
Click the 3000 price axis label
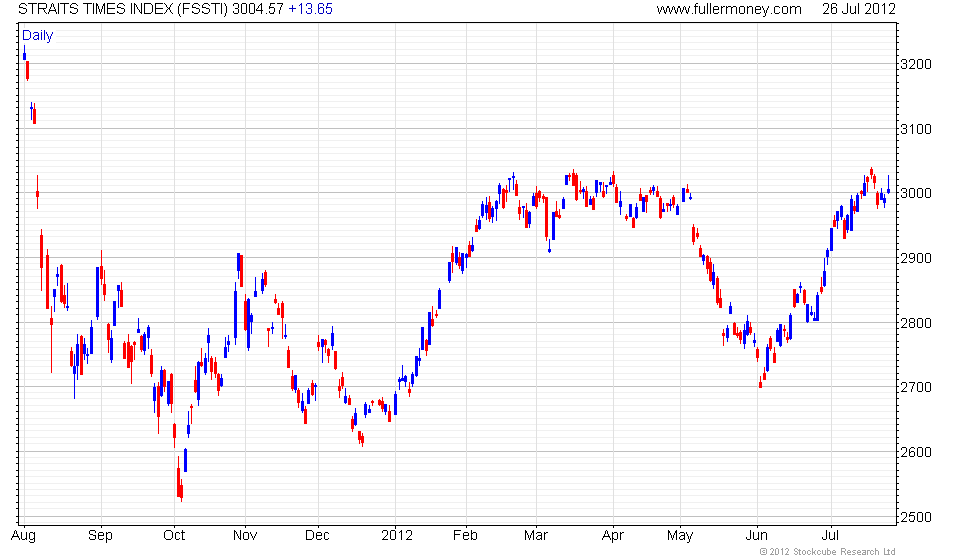point(916,194)
